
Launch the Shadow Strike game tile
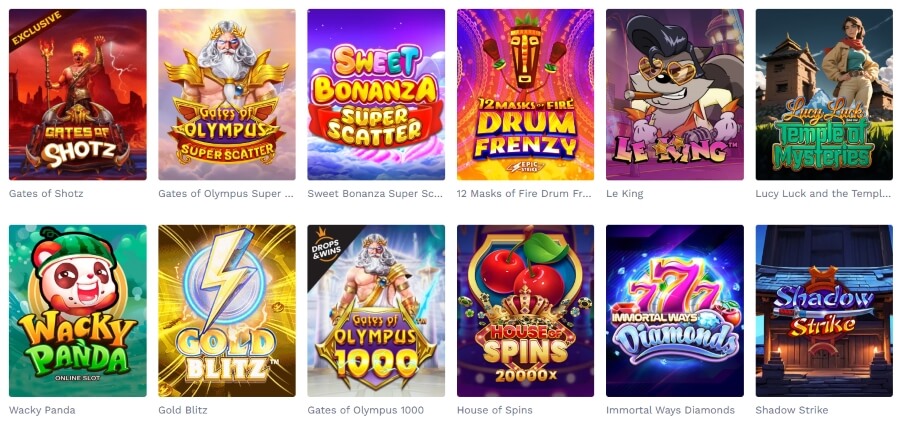[x=824, y=310]
